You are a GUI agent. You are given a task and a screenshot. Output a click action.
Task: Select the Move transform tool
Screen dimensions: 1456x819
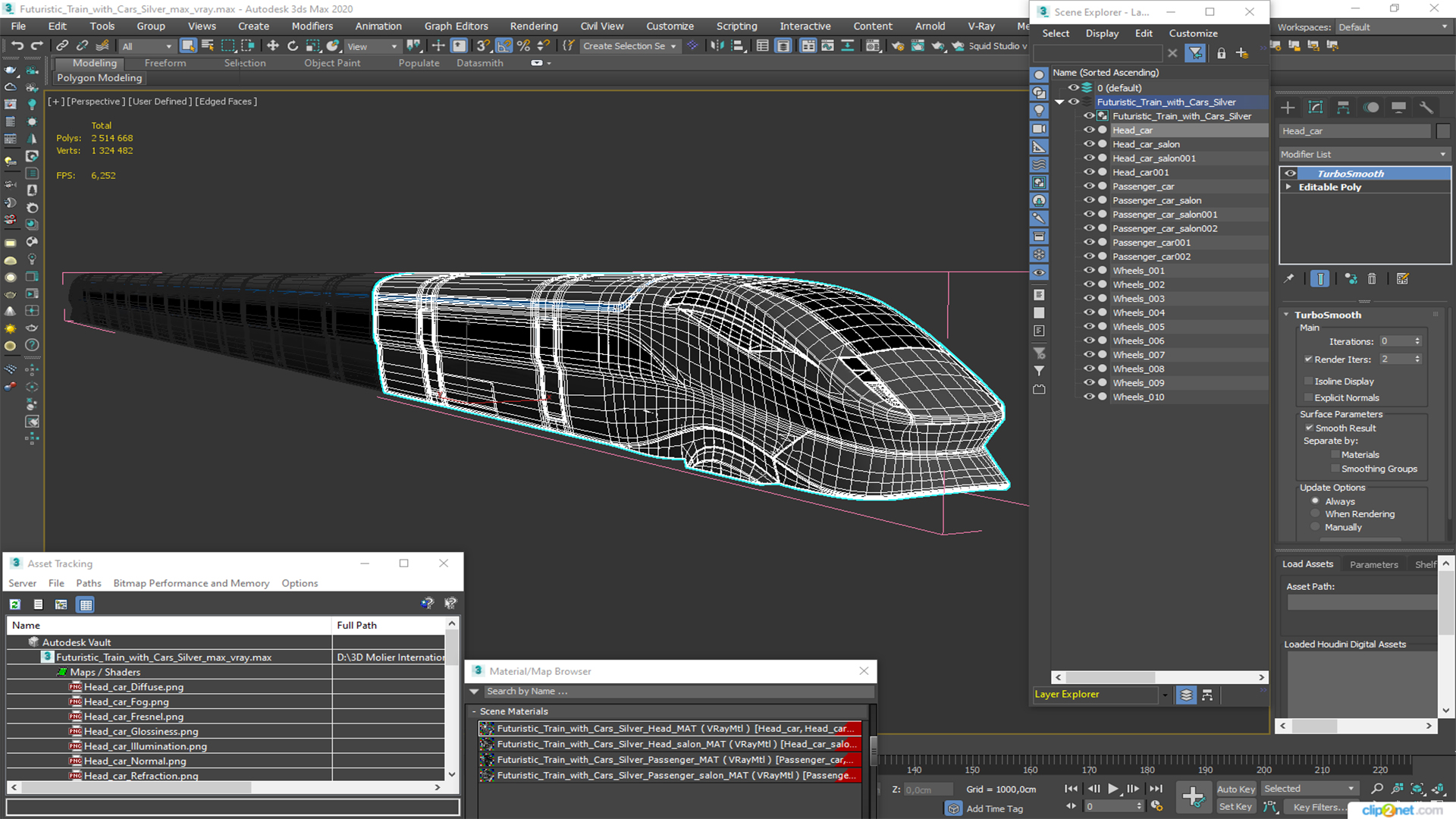point(273,45)
